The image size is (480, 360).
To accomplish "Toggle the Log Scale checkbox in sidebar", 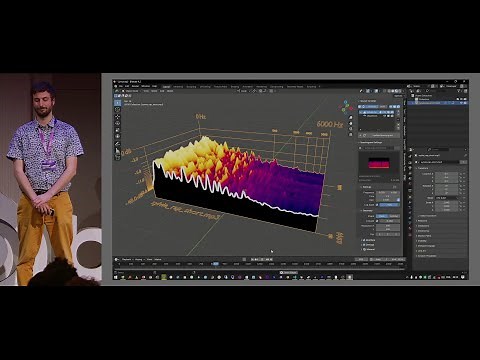I will tap(377, 205).
